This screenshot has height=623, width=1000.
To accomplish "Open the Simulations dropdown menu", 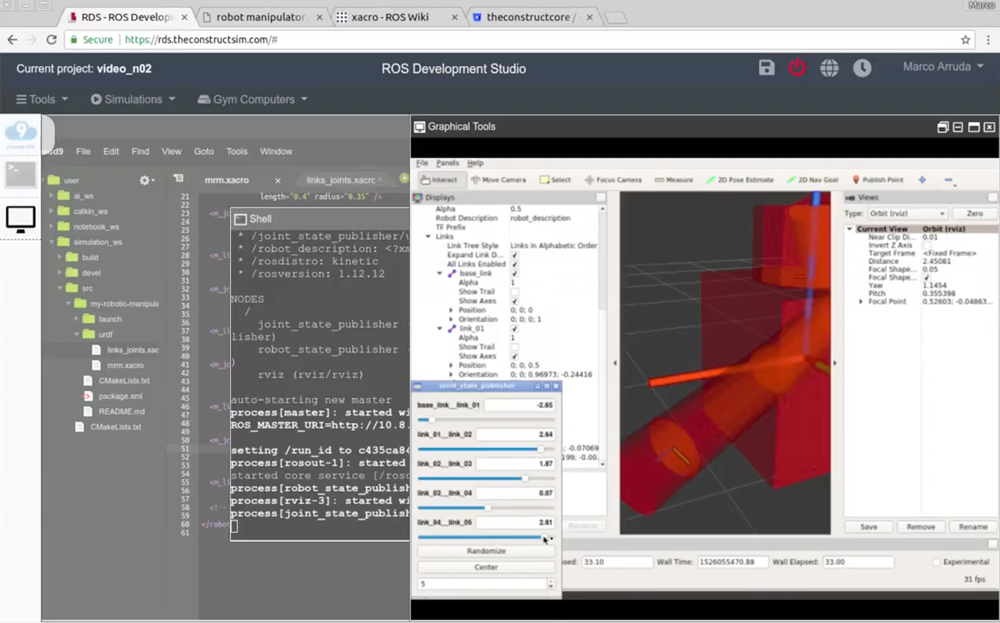I will tap(133, 99).
